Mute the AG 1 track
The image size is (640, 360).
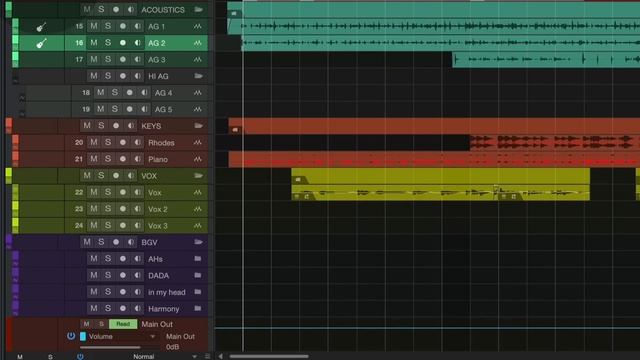click(x=94, y=26)
